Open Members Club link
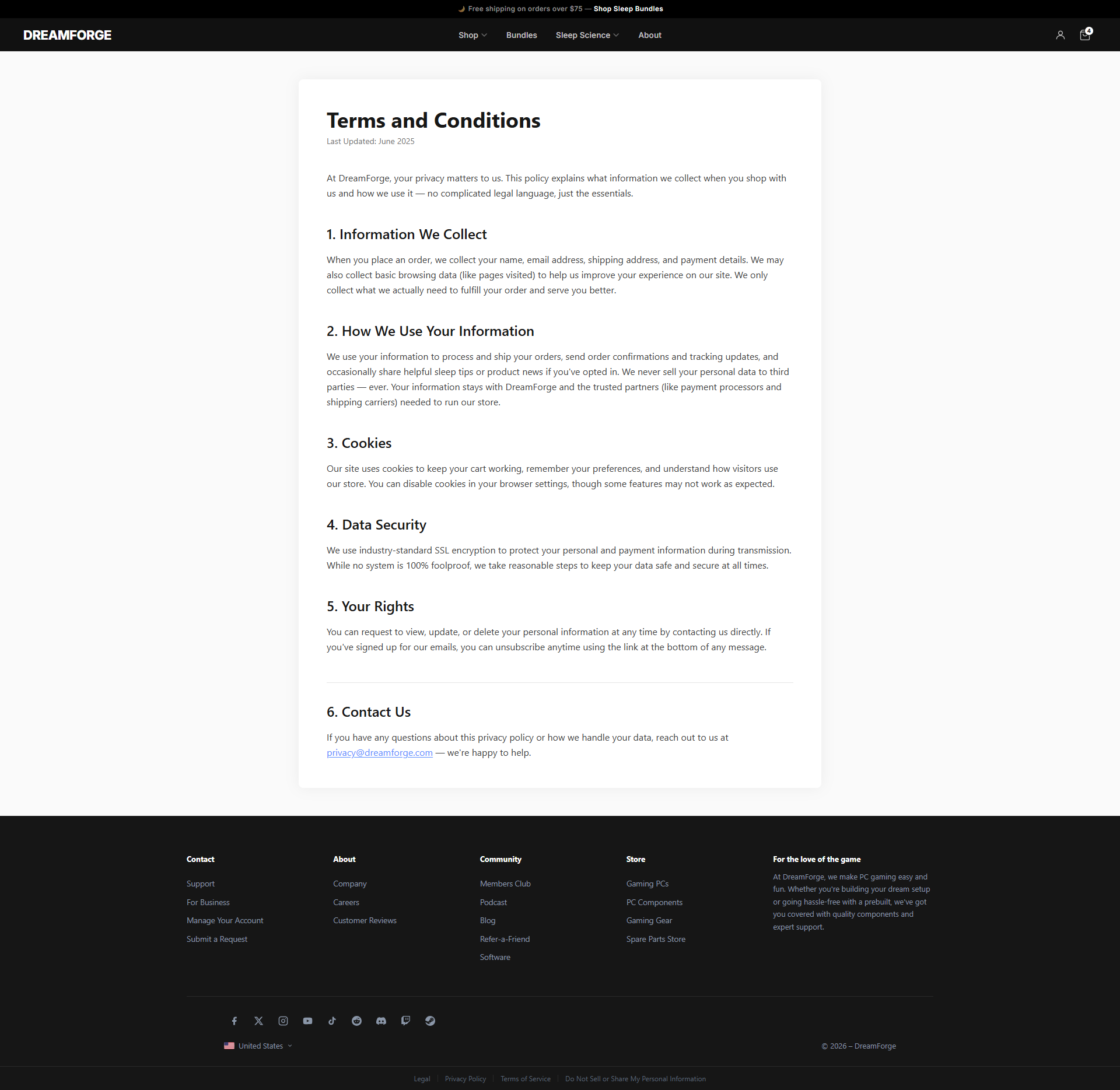Screen dimensions: 1120x1090 tap(505, 884)
